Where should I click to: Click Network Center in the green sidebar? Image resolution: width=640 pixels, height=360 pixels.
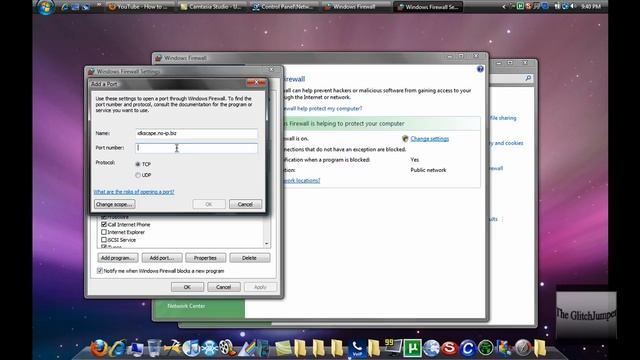click(186, 306)
